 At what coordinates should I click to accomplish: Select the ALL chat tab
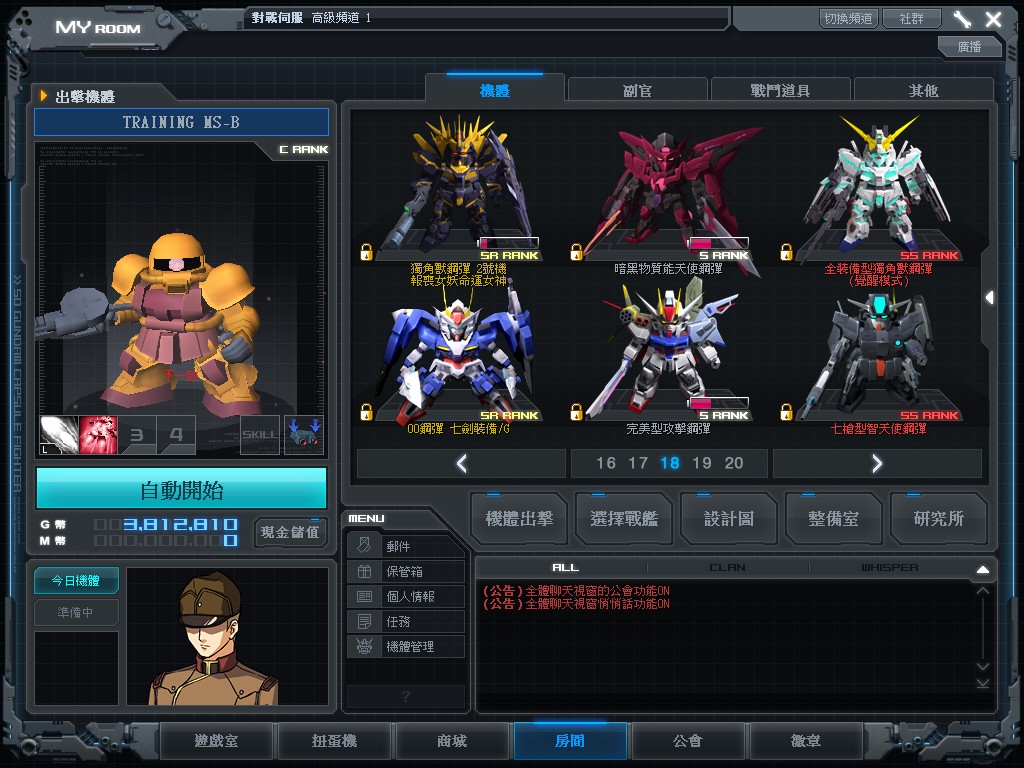pyautogui.click(x=566, y=568)
